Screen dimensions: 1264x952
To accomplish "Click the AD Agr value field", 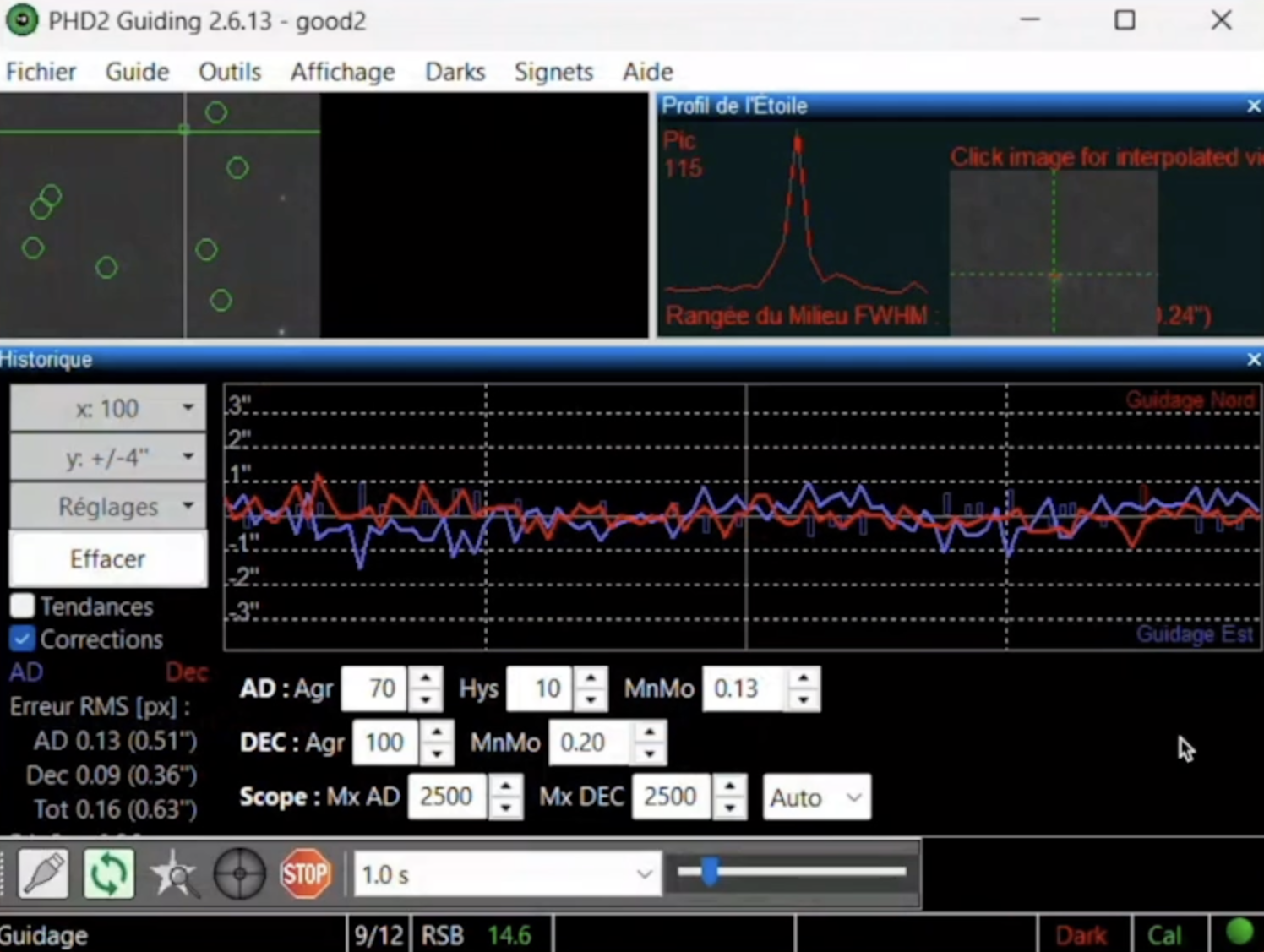I will coord(374,689).
